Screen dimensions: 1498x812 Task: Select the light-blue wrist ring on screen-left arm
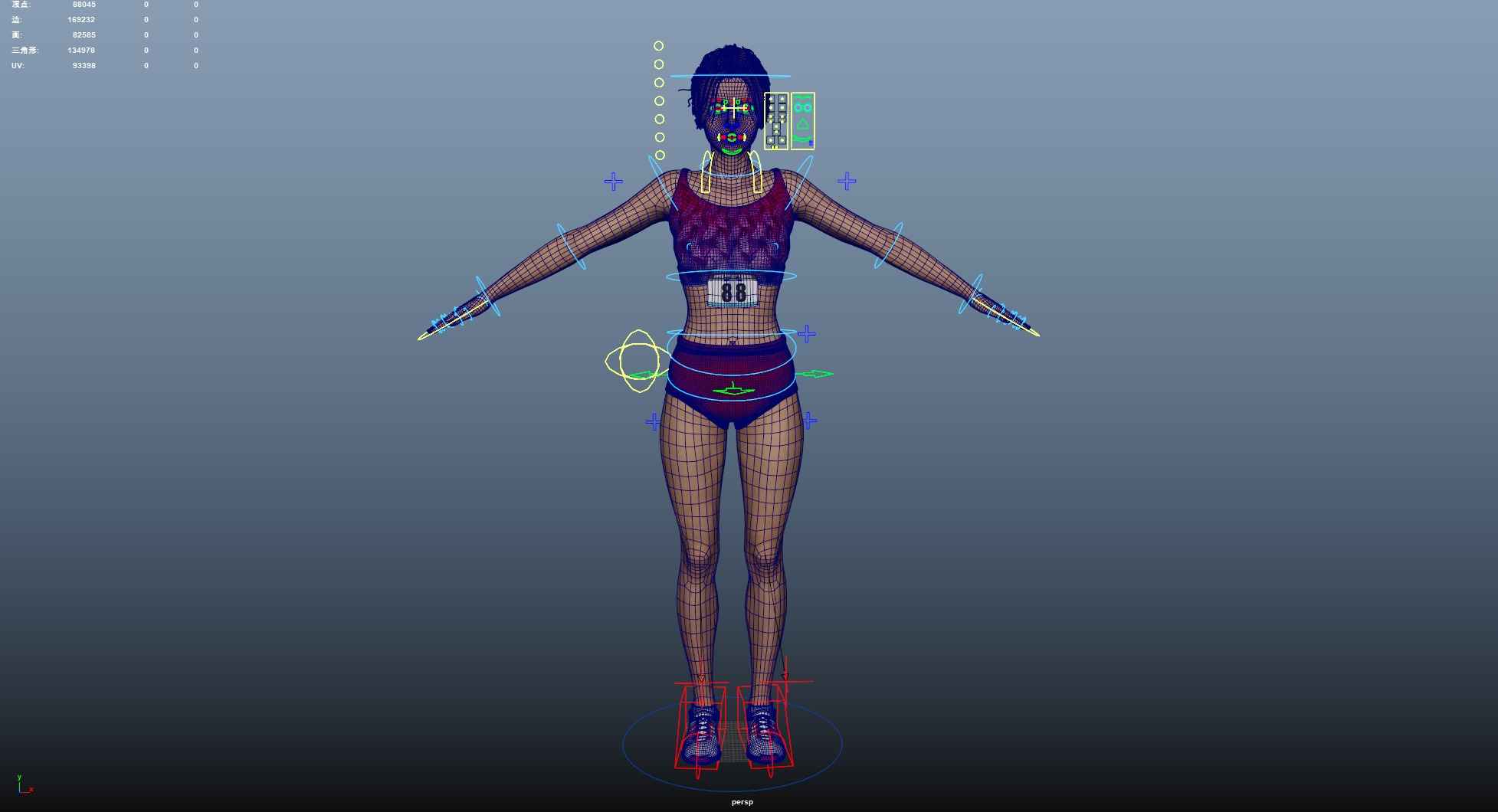[487, 296]
